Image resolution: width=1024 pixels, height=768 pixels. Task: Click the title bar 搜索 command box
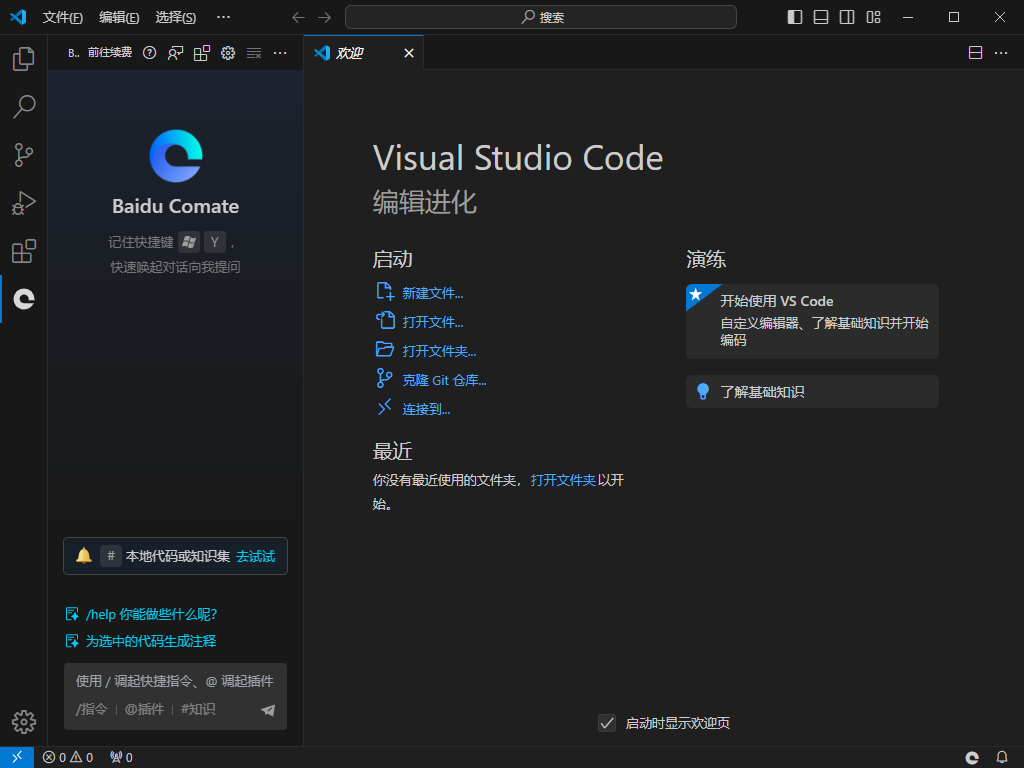[x=541, y=17]
